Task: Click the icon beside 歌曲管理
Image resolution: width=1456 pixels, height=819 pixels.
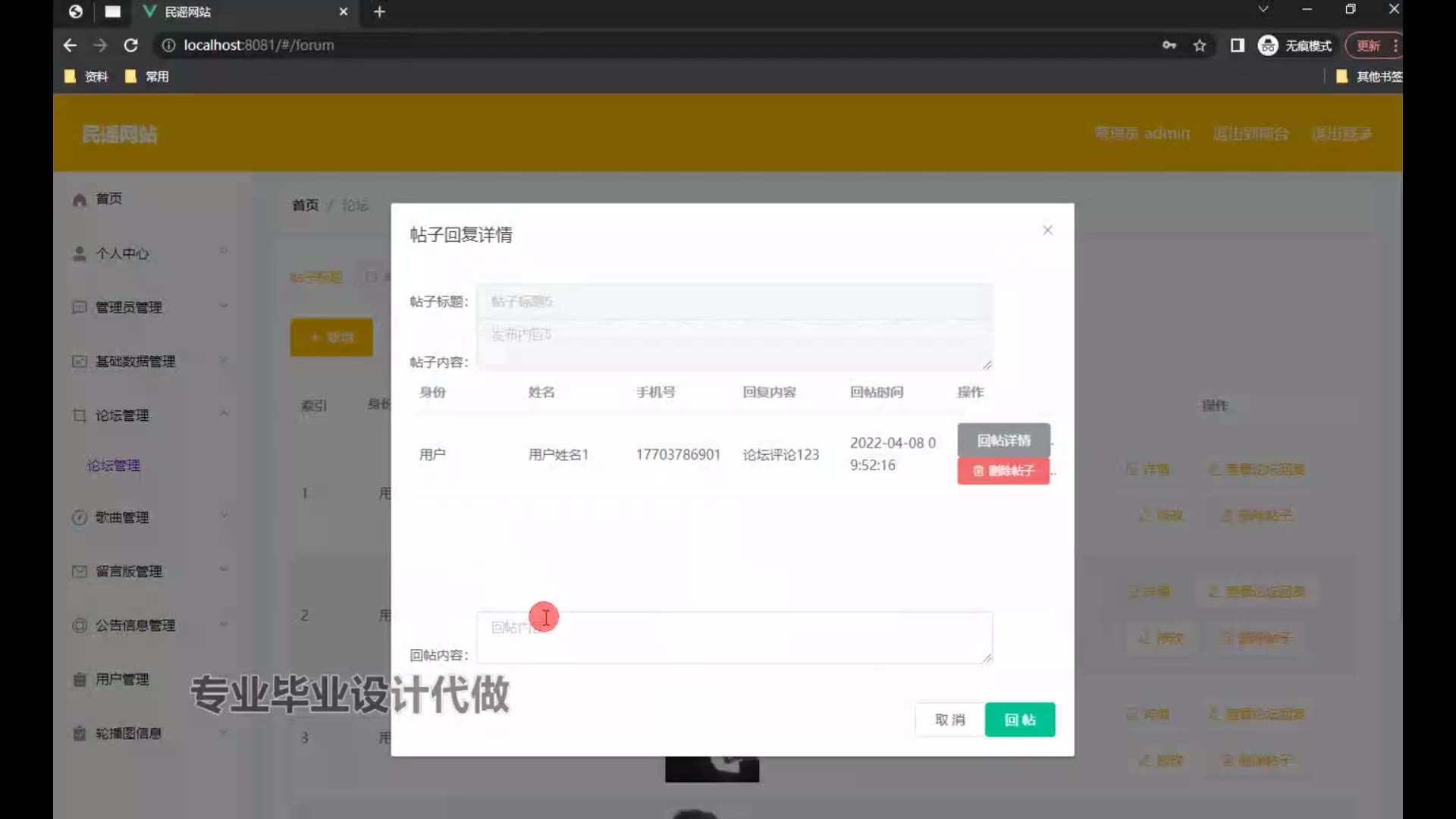Action: pos(80,517)
